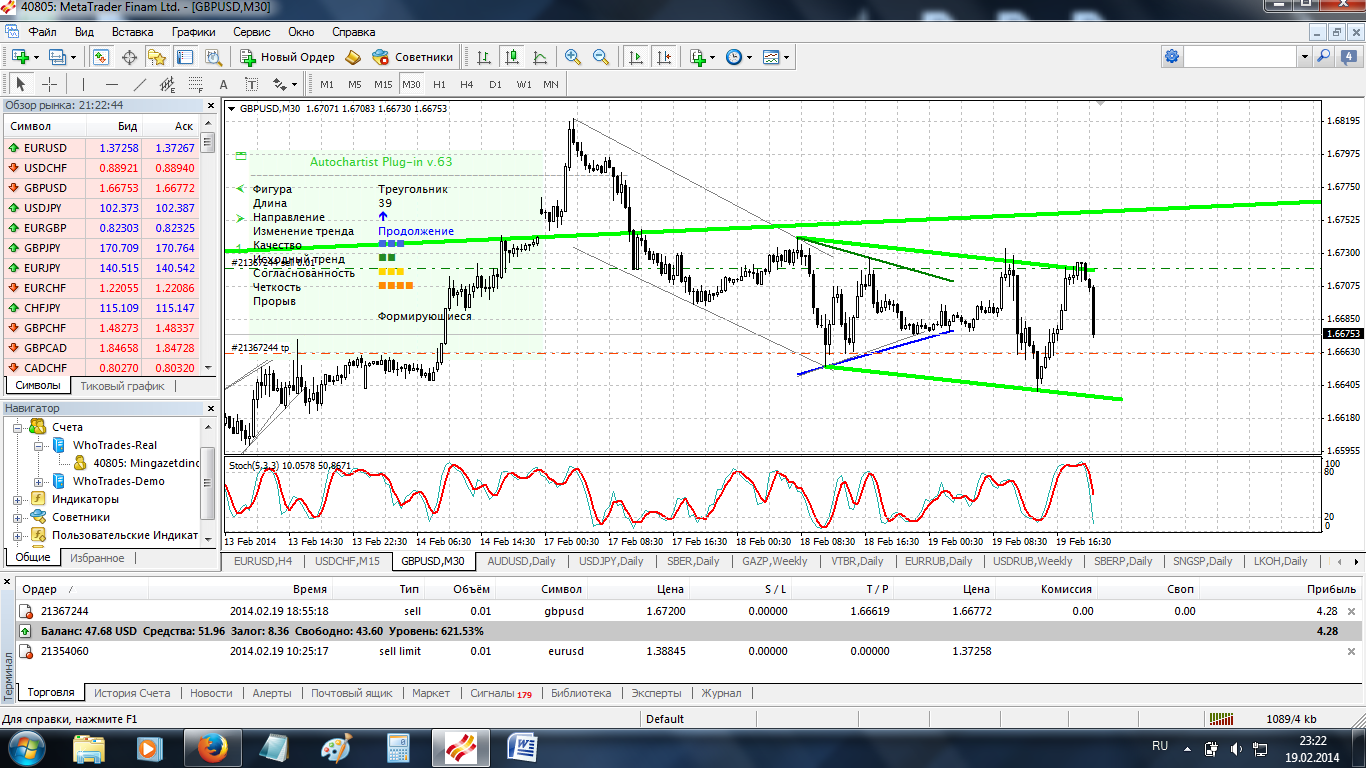Open the Графики menu

194,32
